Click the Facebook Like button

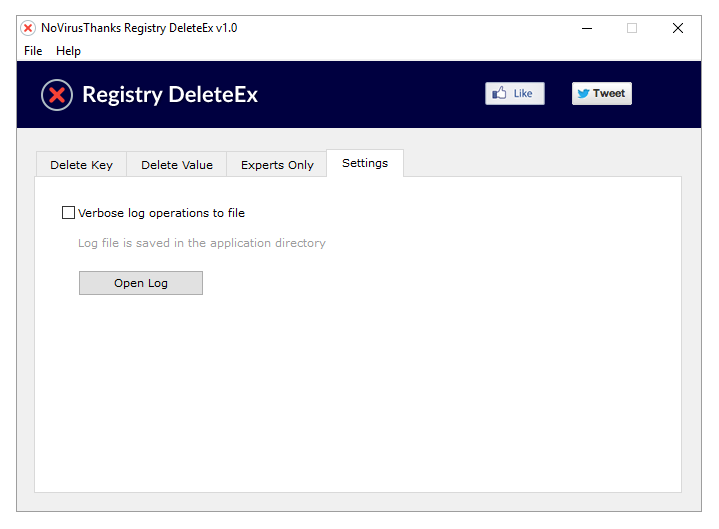(x=515, y=94)
